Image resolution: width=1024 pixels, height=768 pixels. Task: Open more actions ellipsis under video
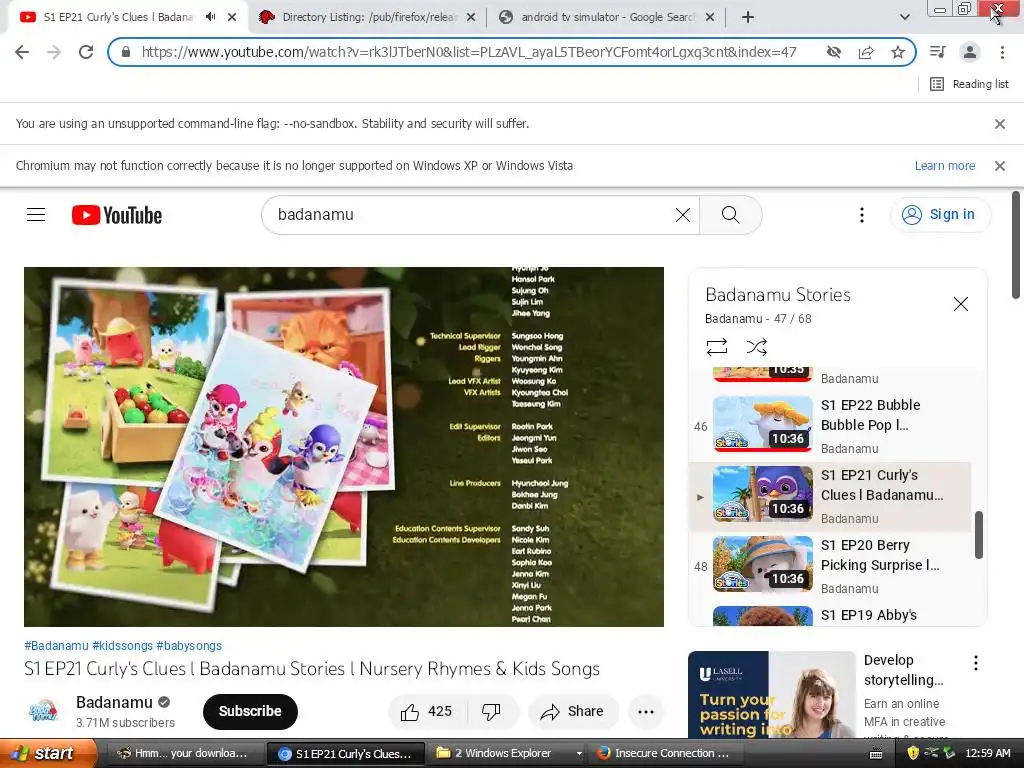646,711
